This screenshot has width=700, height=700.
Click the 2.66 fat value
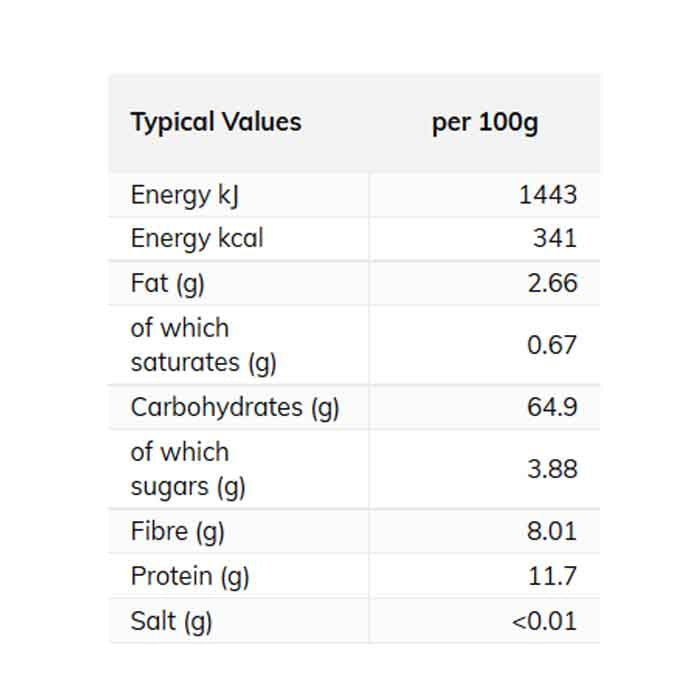pos(552,283)
